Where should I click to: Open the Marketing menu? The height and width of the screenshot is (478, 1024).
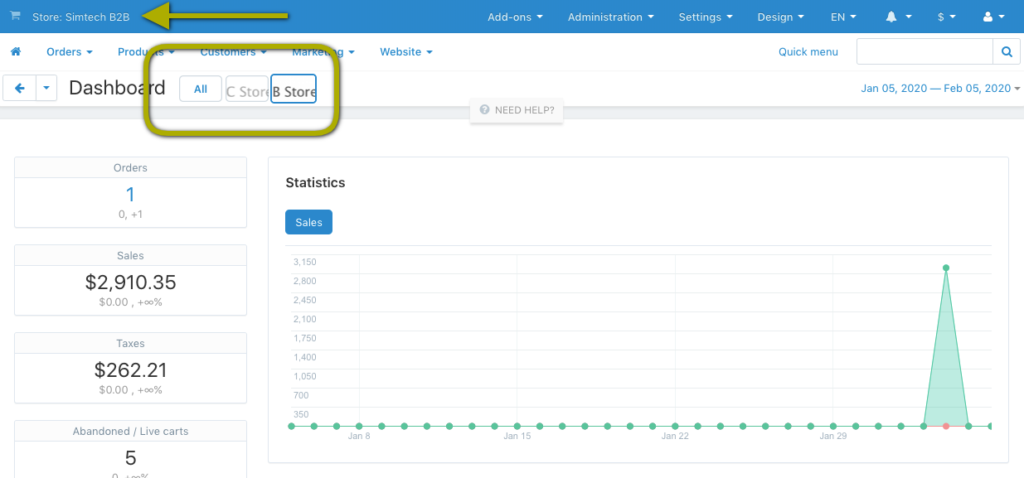323,52
